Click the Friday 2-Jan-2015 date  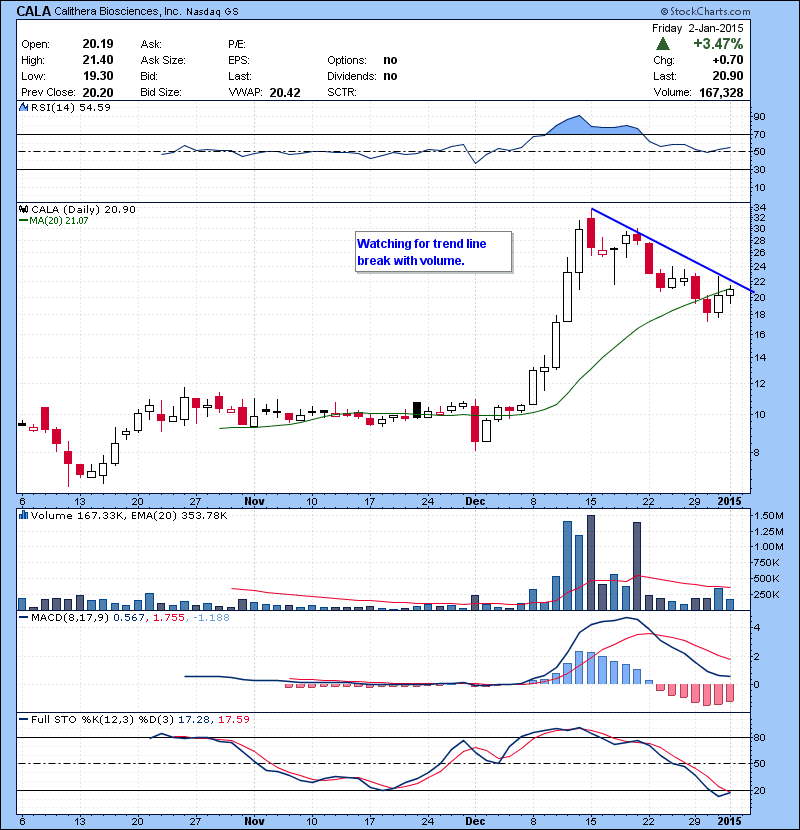[x=697, y=28]
